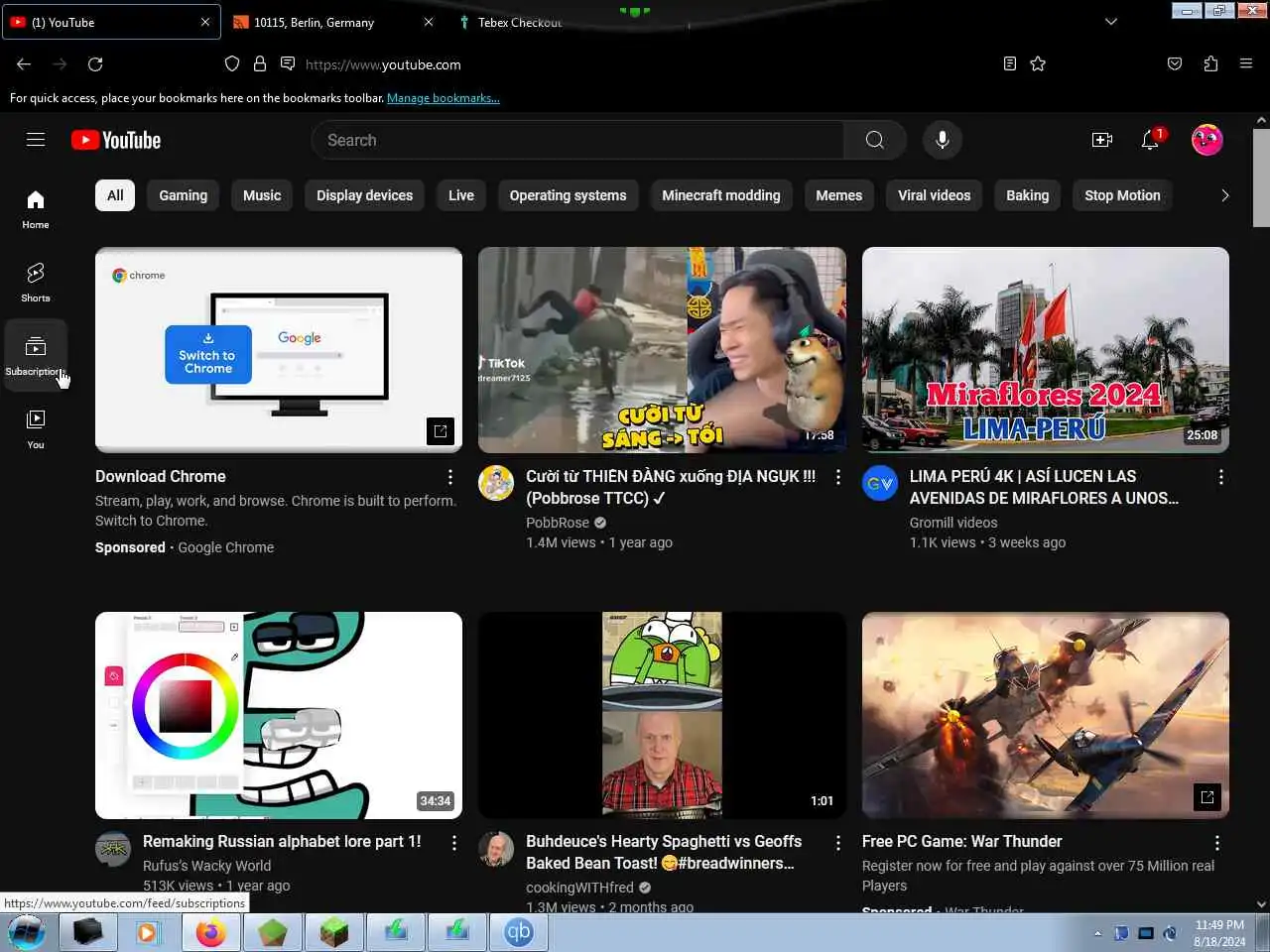Select the Music filter chip
Image resolution: width=1270 pixels, height=952 pixels.
pyautogui.click(x=262, y=195)
